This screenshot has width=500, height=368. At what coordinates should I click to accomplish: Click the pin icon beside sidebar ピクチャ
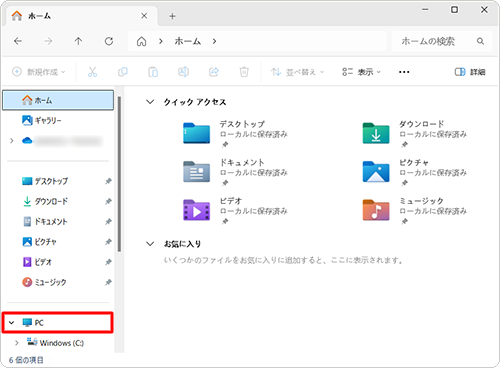[x=108, y=242]
